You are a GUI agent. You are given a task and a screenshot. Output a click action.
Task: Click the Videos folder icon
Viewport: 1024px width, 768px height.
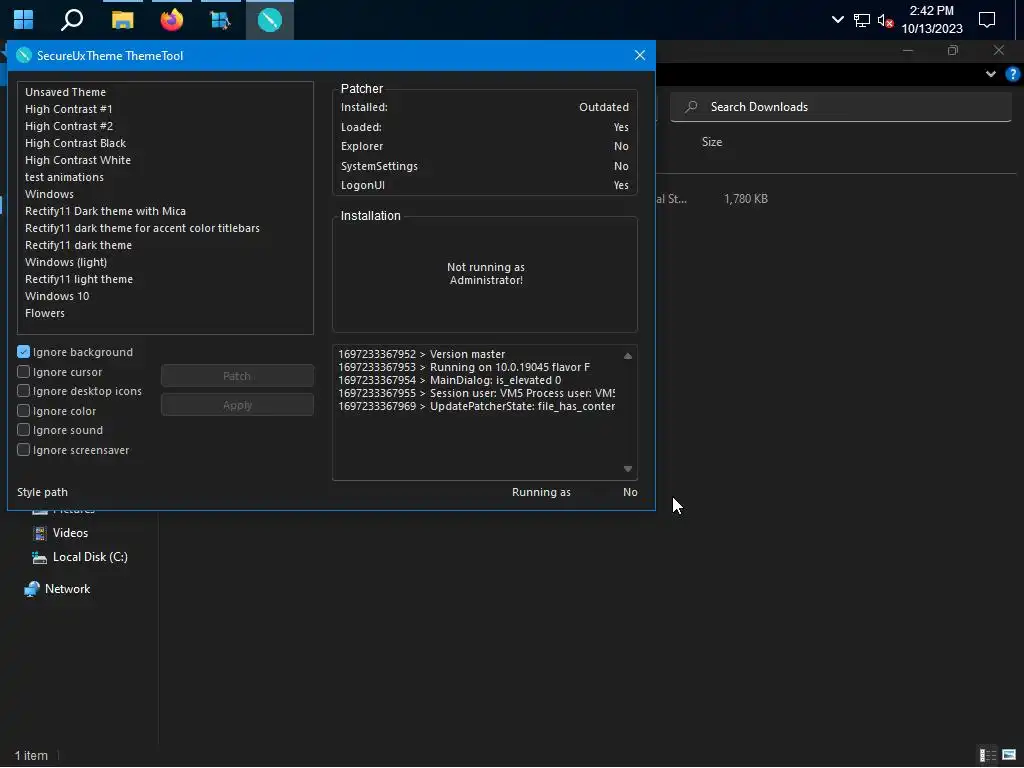[40, 533]
